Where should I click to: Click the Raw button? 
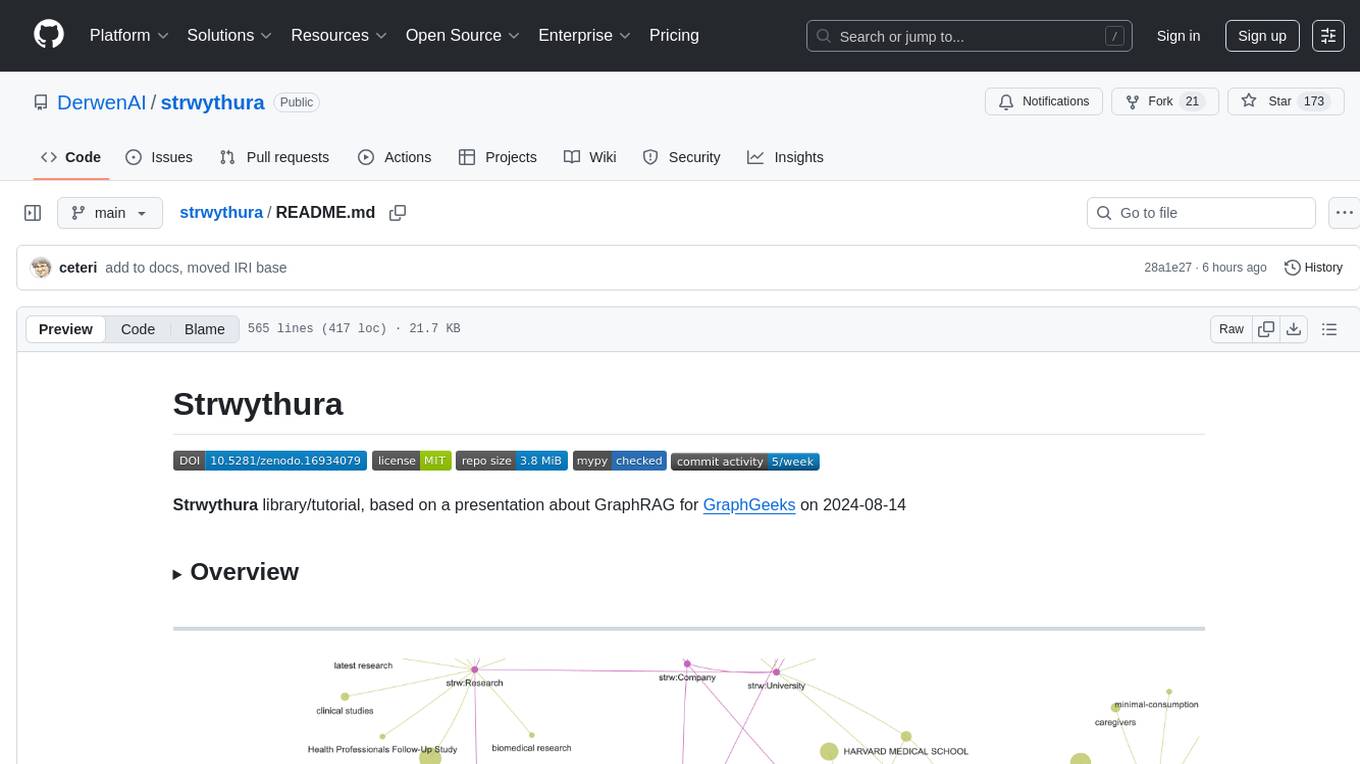coord(1231,329)
